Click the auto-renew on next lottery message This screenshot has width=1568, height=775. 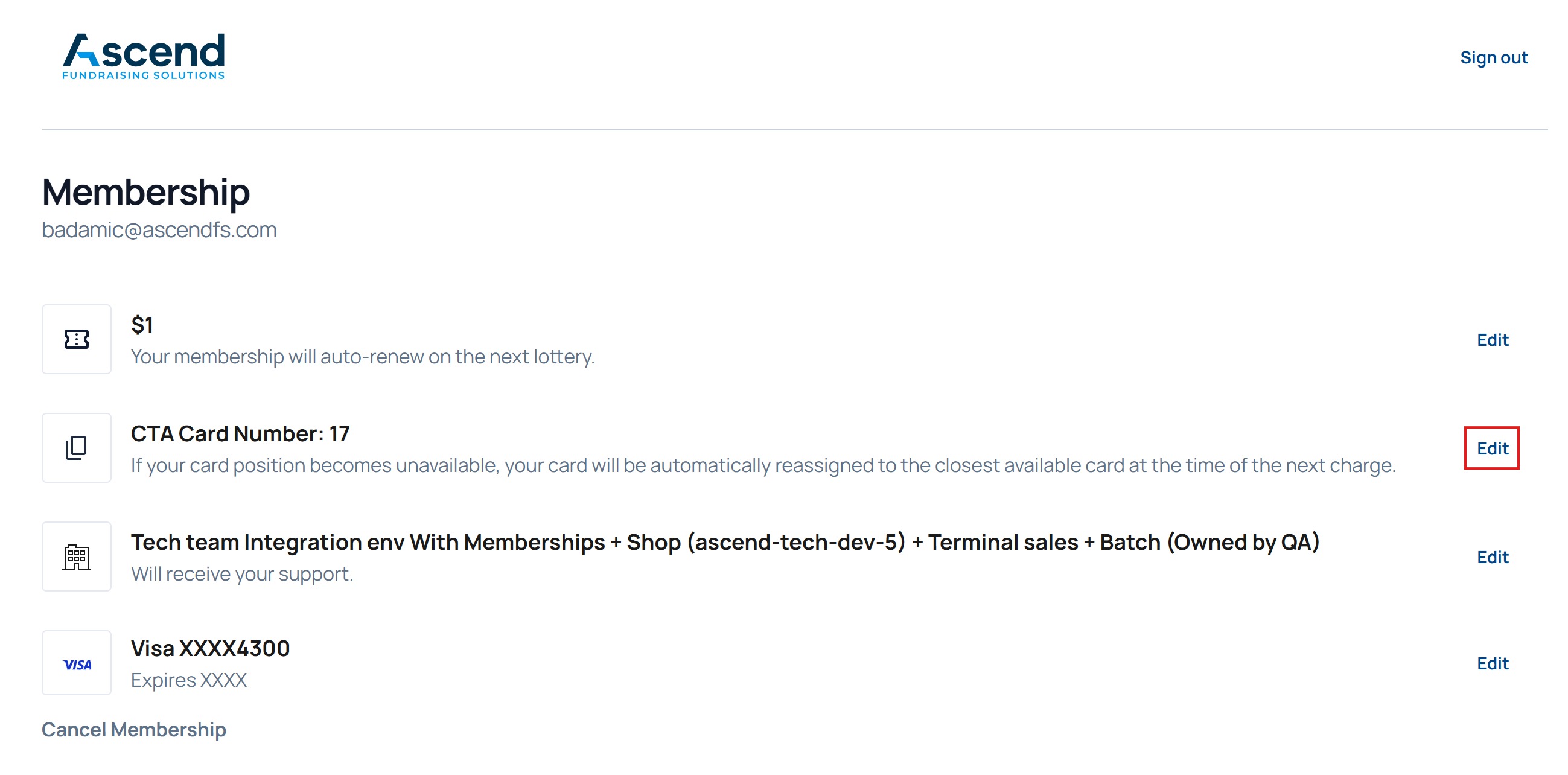click(363, 357)
